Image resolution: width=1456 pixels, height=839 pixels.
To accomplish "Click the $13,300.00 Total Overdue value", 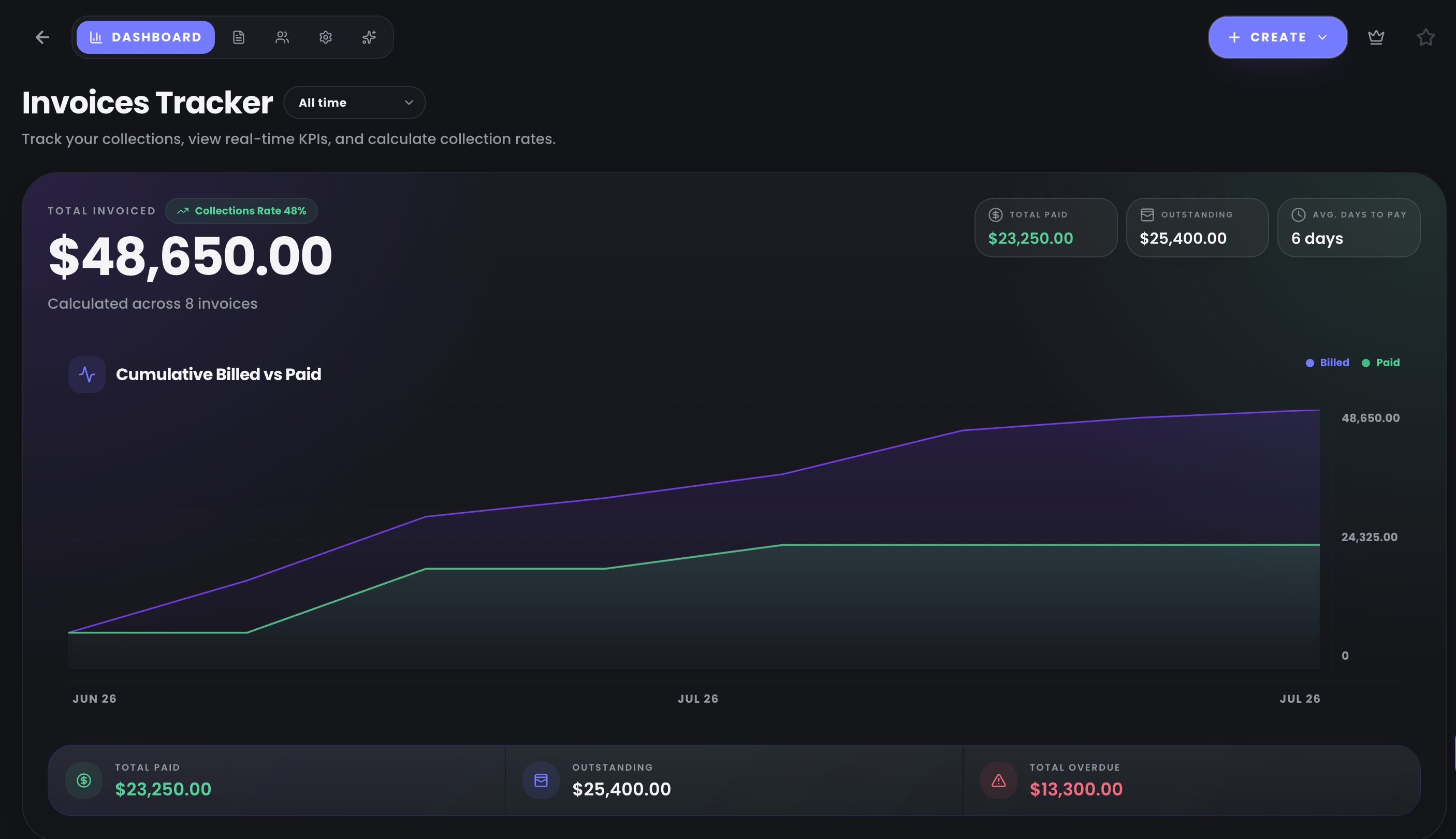I will (1076, 789).
